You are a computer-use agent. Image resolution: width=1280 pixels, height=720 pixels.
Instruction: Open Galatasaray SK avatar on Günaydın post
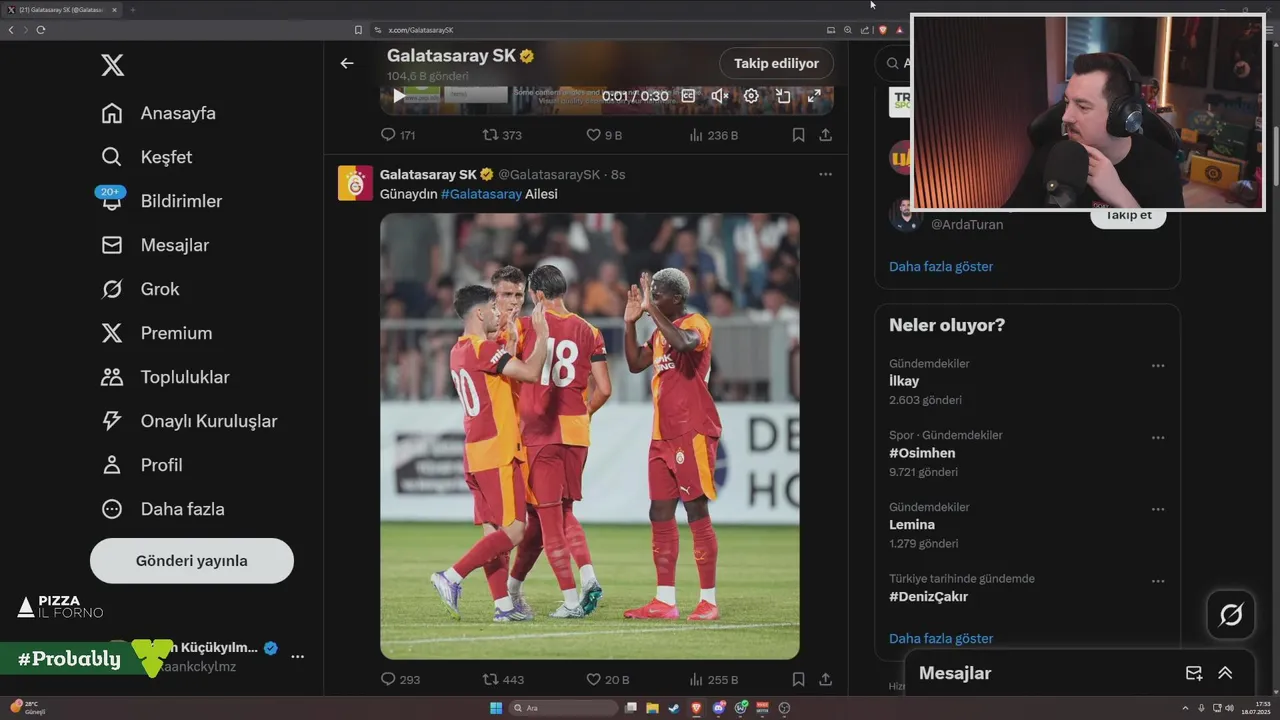tap(355, 183)
